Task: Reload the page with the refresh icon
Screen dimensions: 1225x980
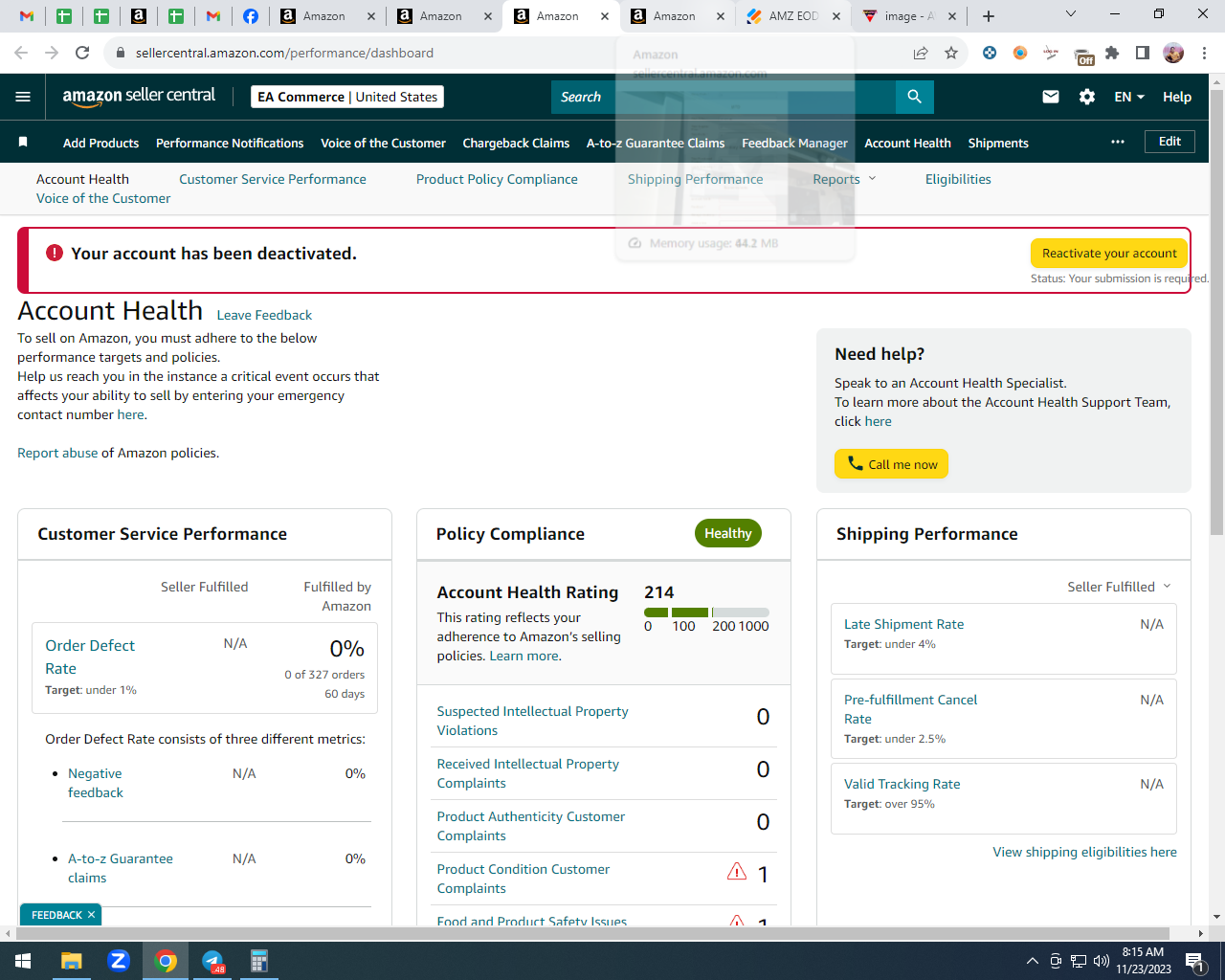Action: (82, 53)
